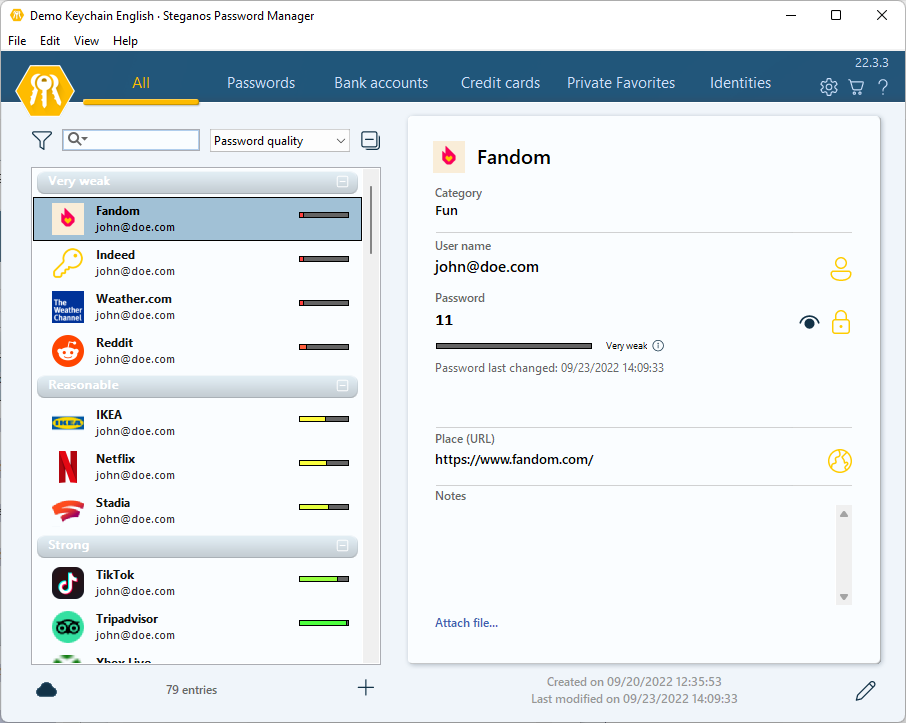Screen dimensions: 906x723
Task: Open the File menu
Action: pos(17,41)
